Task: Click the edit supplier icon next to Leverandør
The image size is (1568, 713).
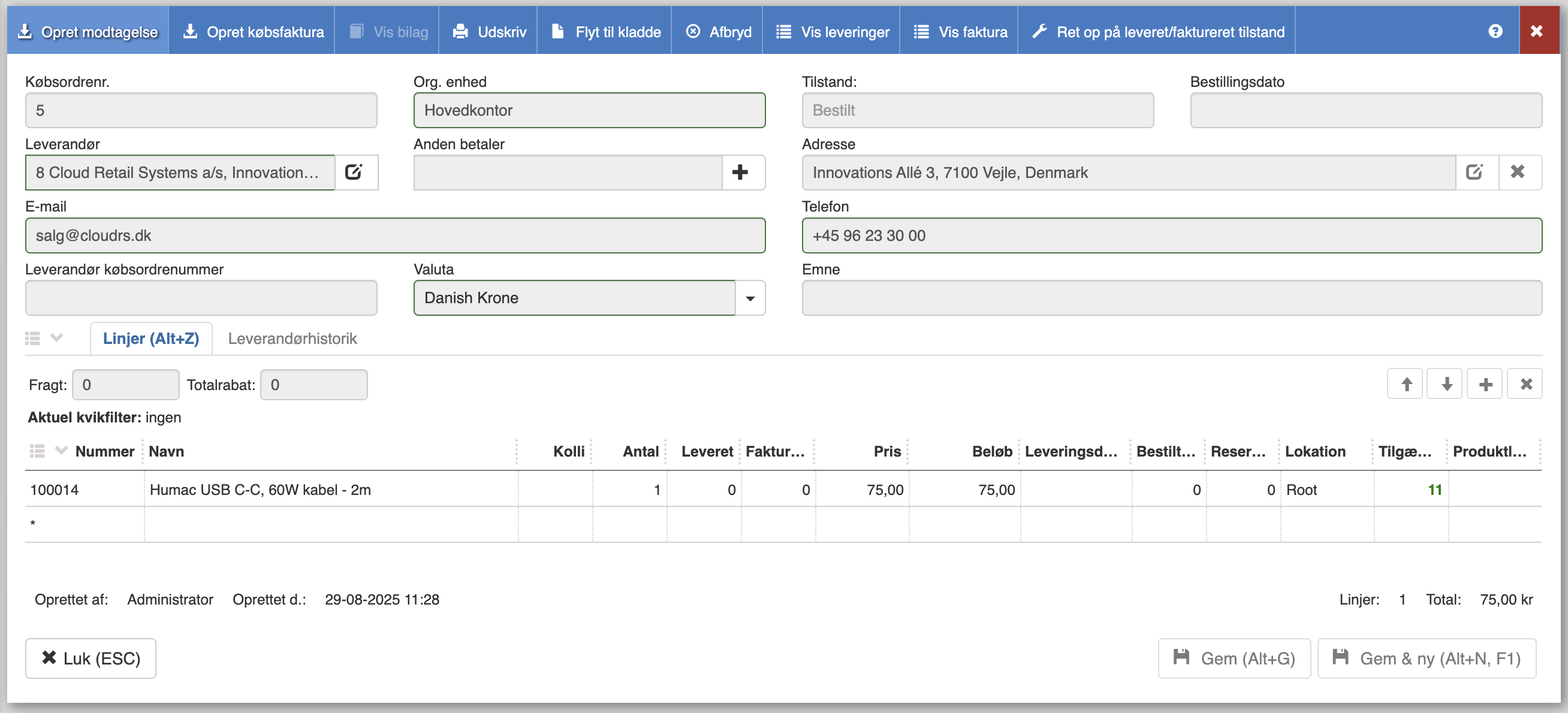Action: click(x=354, y=172)
